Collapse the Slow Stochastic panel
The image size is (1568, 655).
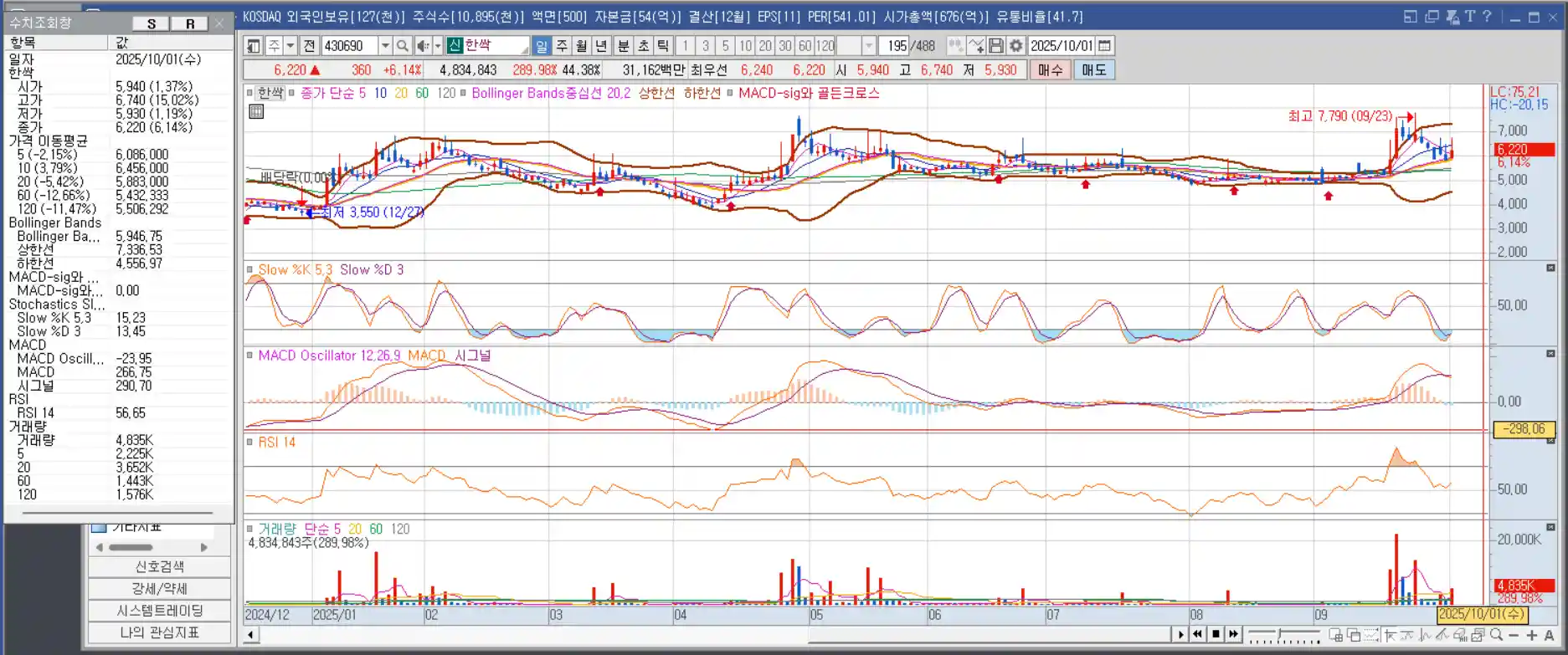[1550, 268]
